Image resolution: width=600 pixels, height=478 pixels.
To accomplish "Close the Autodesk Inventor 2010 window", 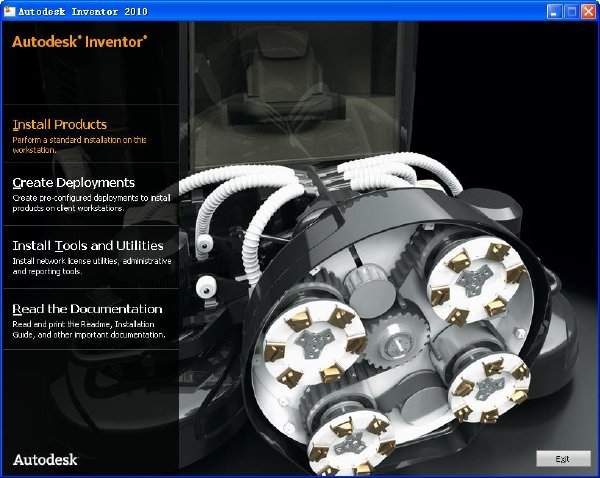I will click(589, 11).
